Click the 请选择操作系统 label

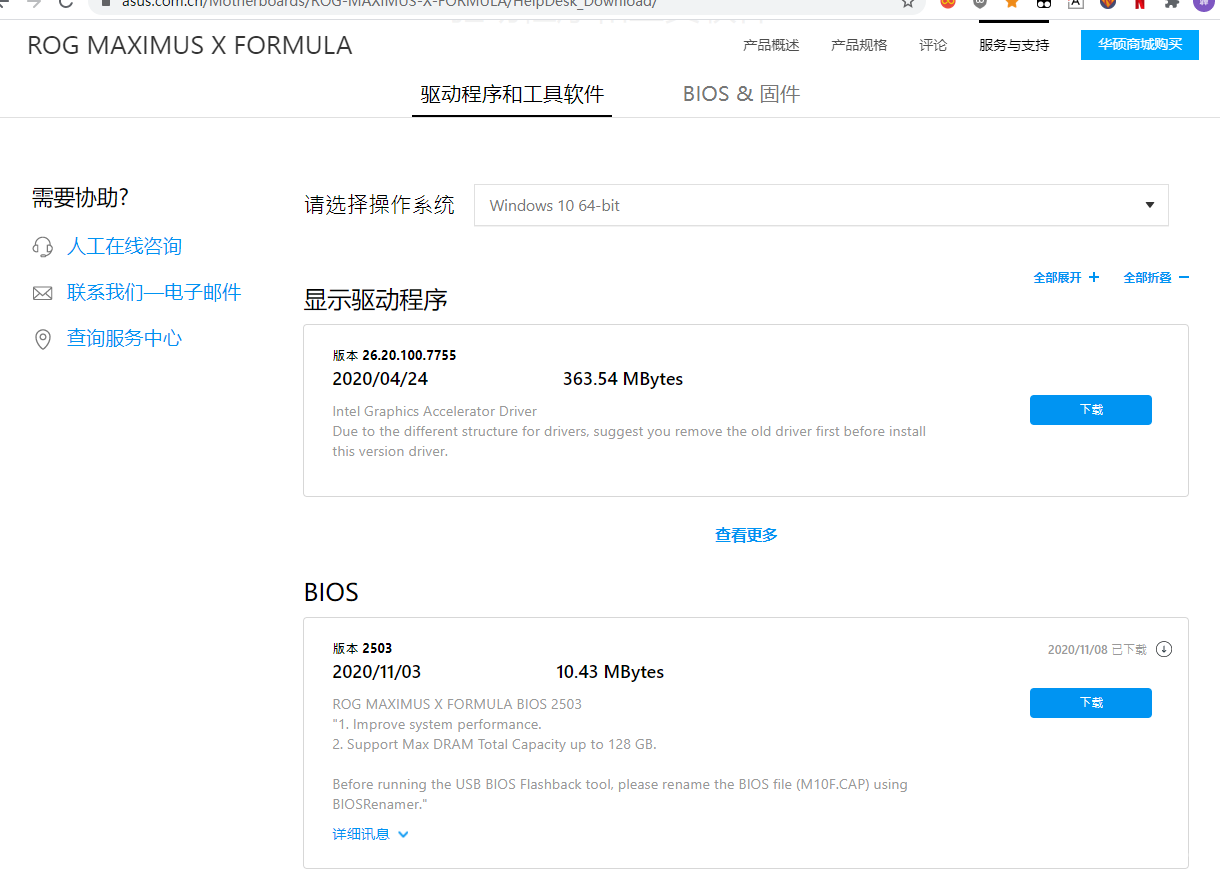coord(379,205)
